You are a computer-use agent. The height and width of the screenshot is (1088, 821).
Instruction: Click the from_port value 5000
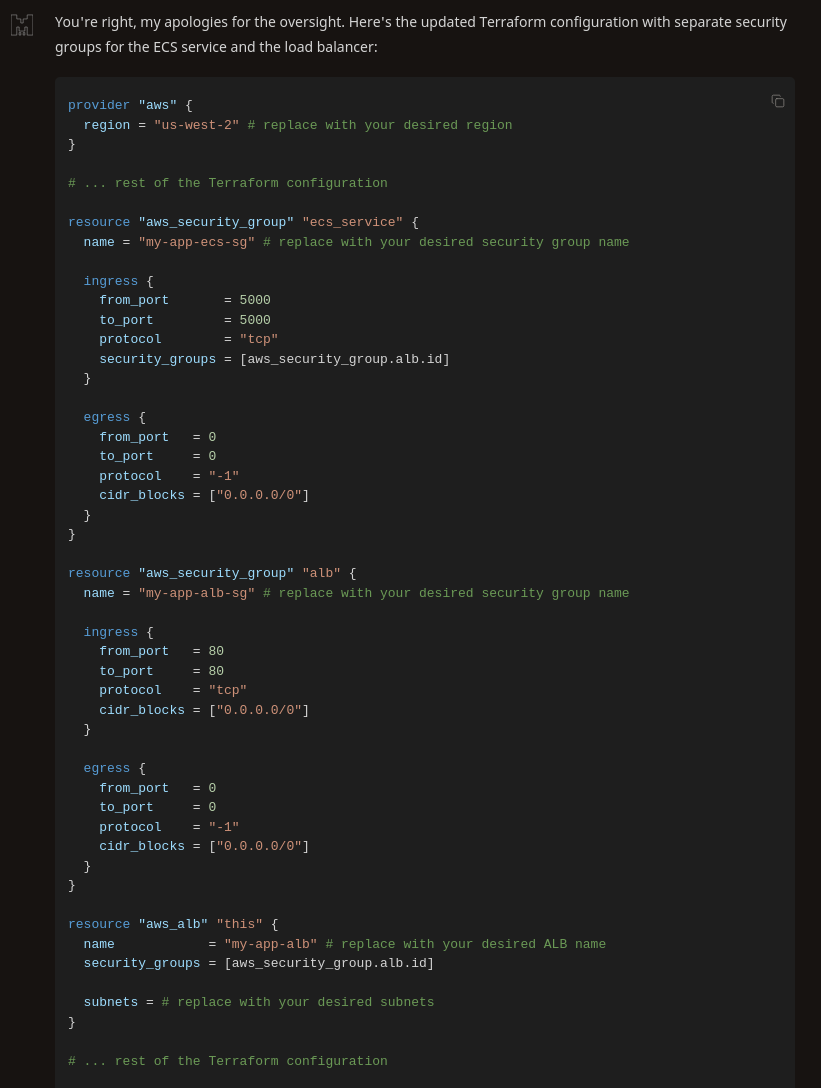[x=255, y=300]
